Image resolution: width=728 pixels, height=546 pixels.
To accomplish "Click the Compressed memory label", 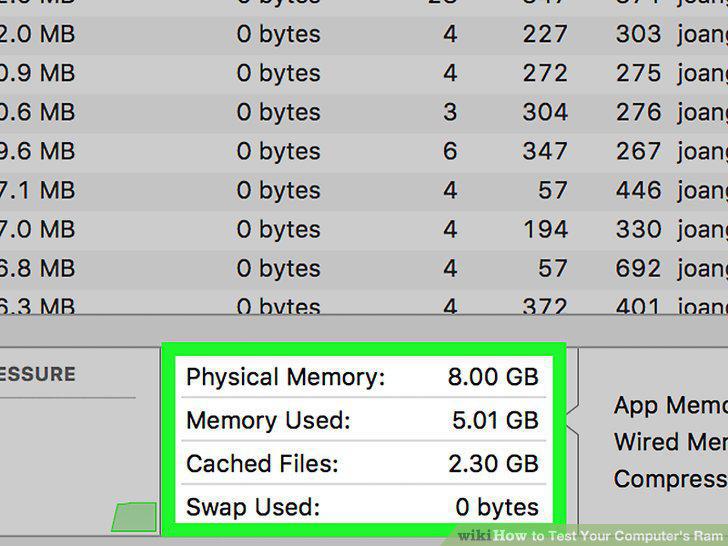I will 670,479.
